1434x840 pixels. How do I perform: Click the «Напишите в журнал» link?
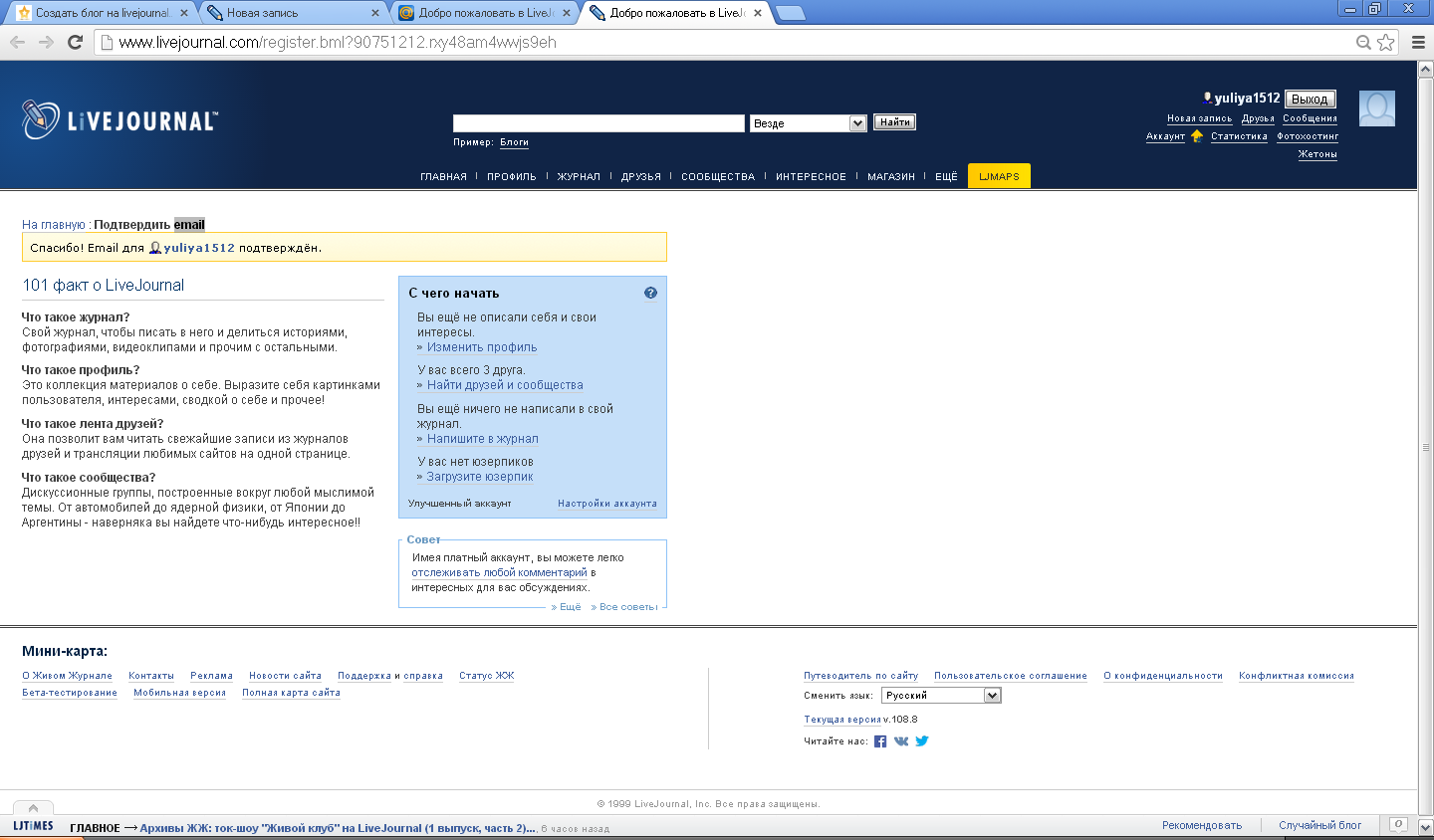coord(483,439)
